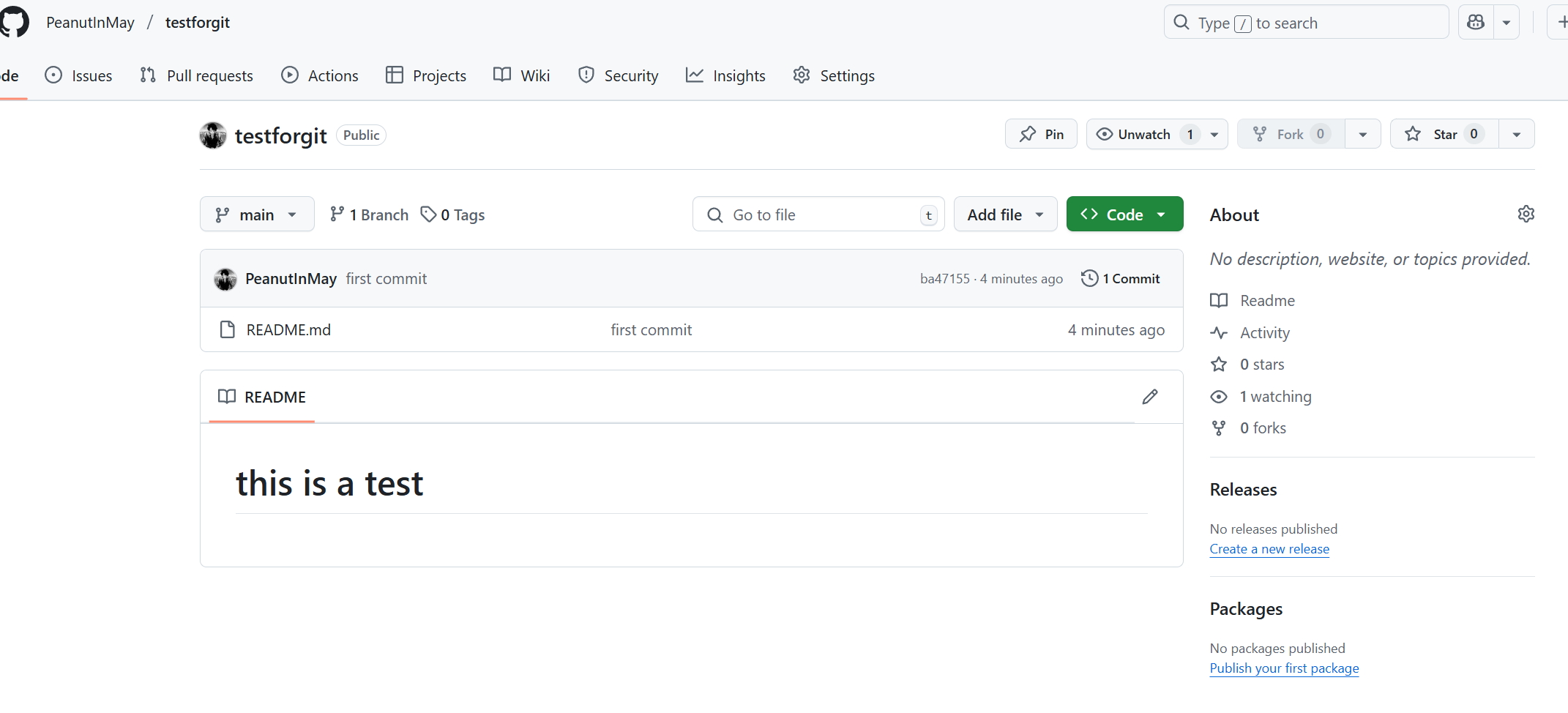Open the Releases heading link
Viewport: 1568px width, 713px height.
(1243, 490)
